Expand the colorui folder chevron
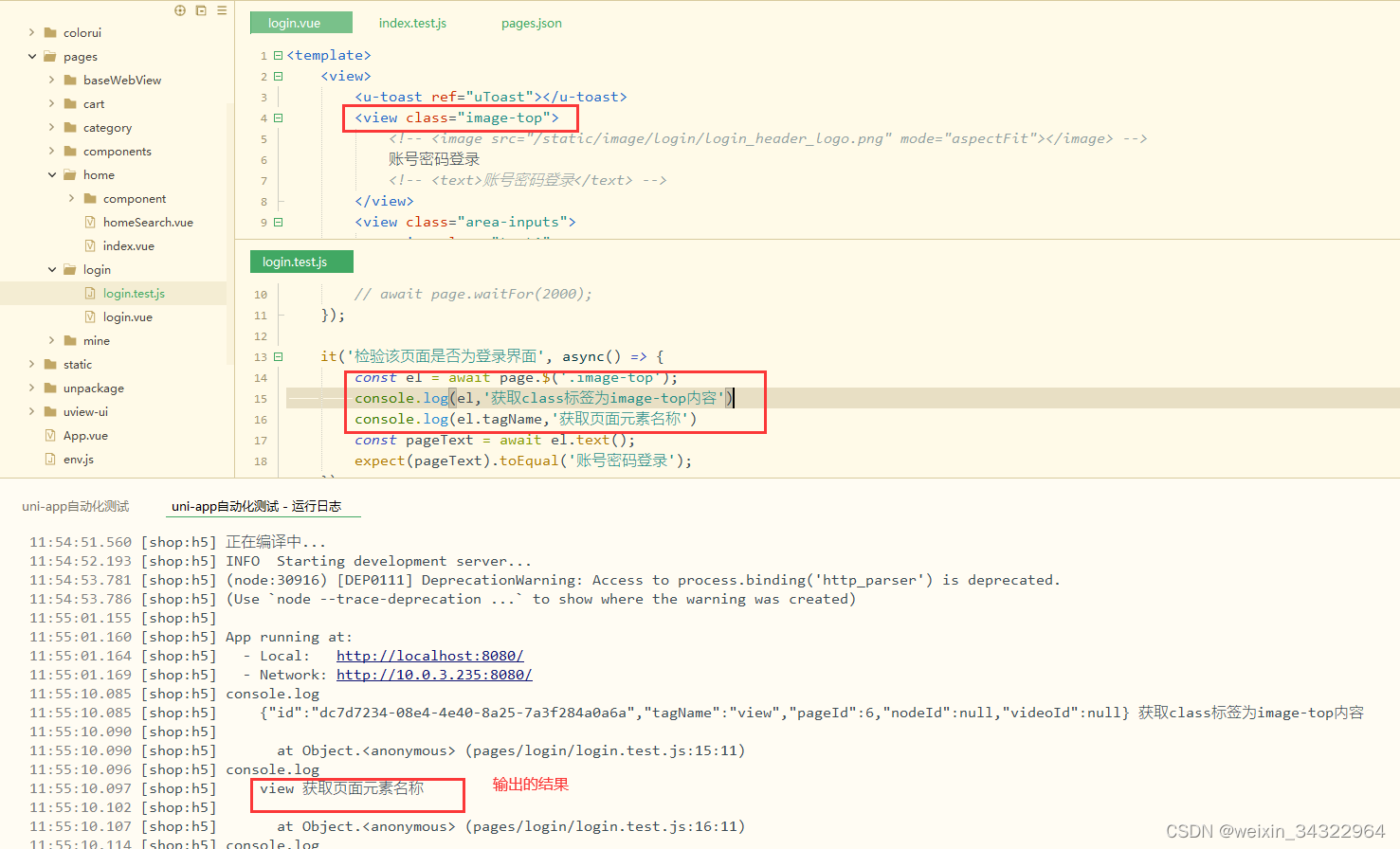The image size is (1400, 849). (31, 32)
